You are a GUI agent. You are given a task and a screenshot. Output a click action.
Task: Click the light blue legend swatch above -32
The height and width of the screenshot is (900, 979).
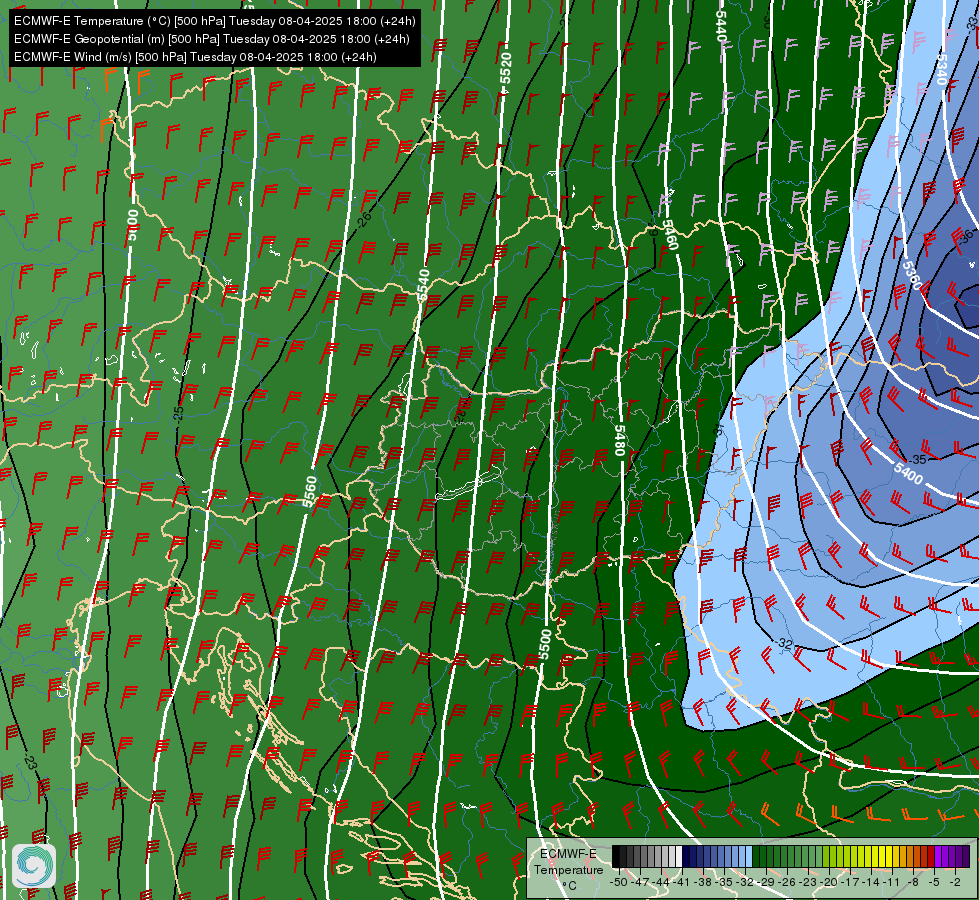click(x=749, y=856)
